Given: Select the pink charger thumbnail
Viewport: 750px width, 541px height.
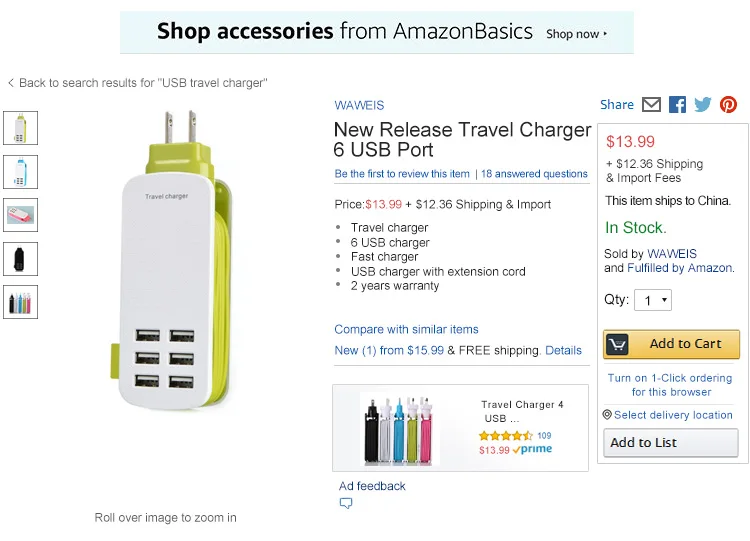Looking at the screenshot, I should (x=21, y=215).
